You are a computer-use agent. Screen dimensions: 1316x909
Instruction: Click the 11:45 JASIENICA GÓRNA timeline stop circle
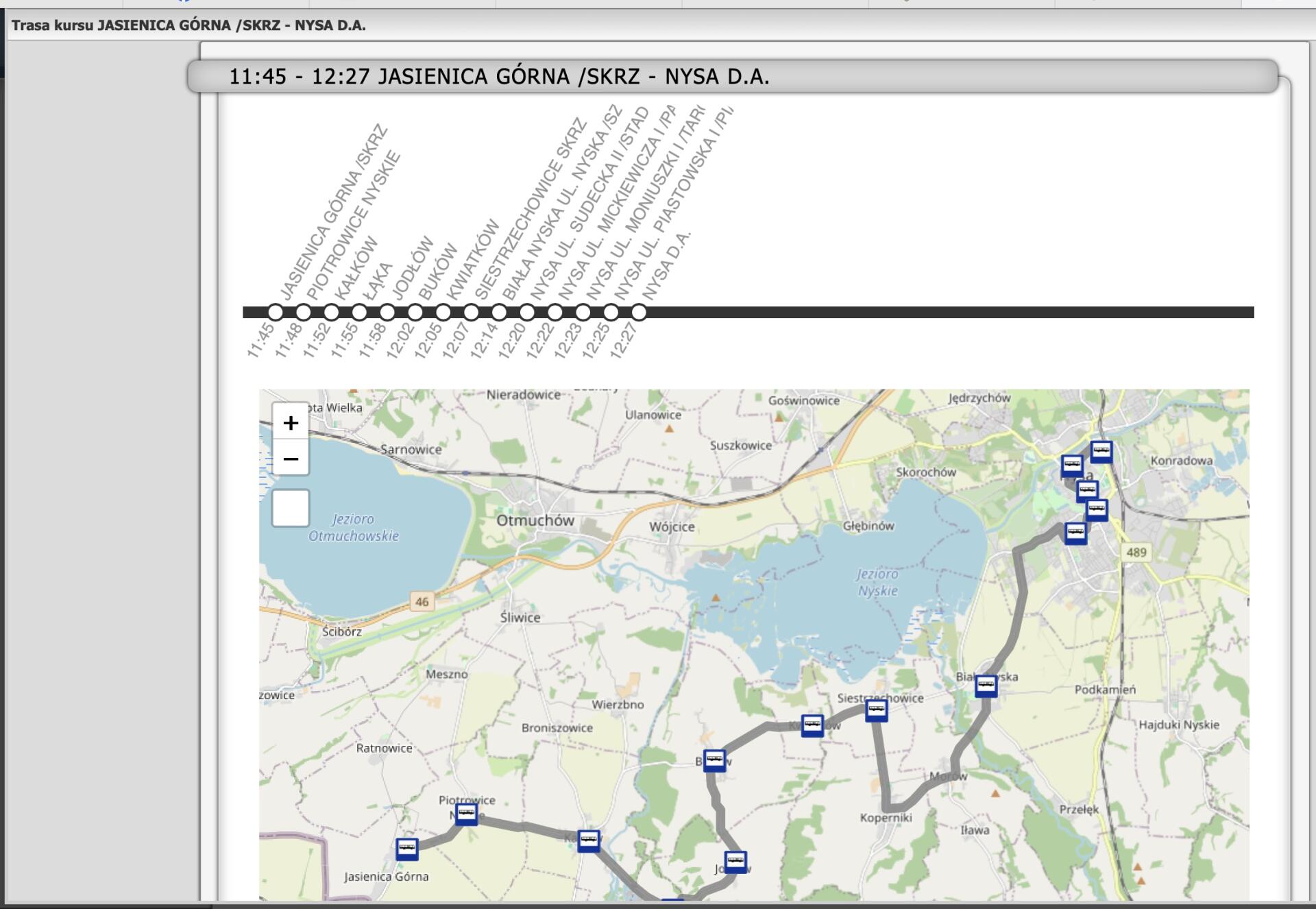click(x=276, y=313)
